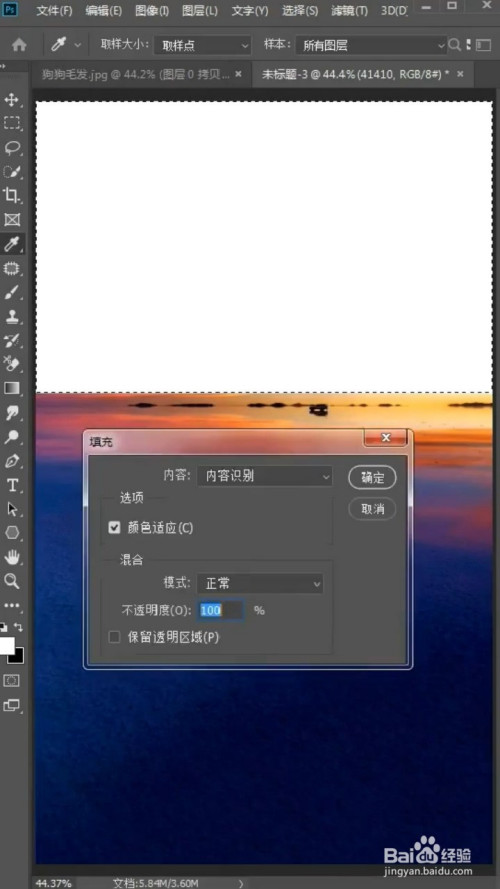Select the Frame tool
This screenshot has height=889, width=500.
coord(11,219)
